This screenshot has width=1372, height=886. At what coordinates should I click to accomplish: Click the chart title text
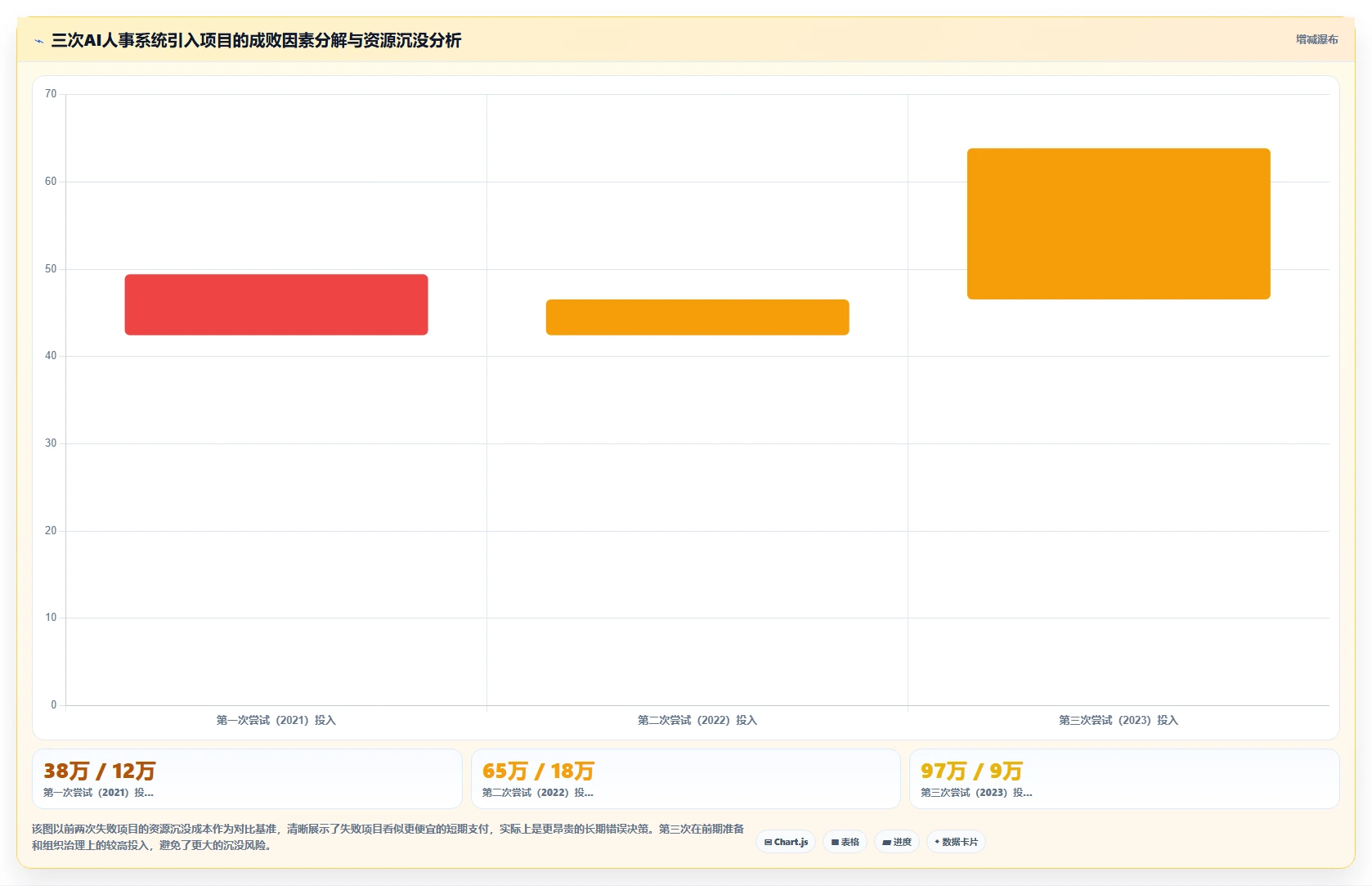(x=256, y=41)
